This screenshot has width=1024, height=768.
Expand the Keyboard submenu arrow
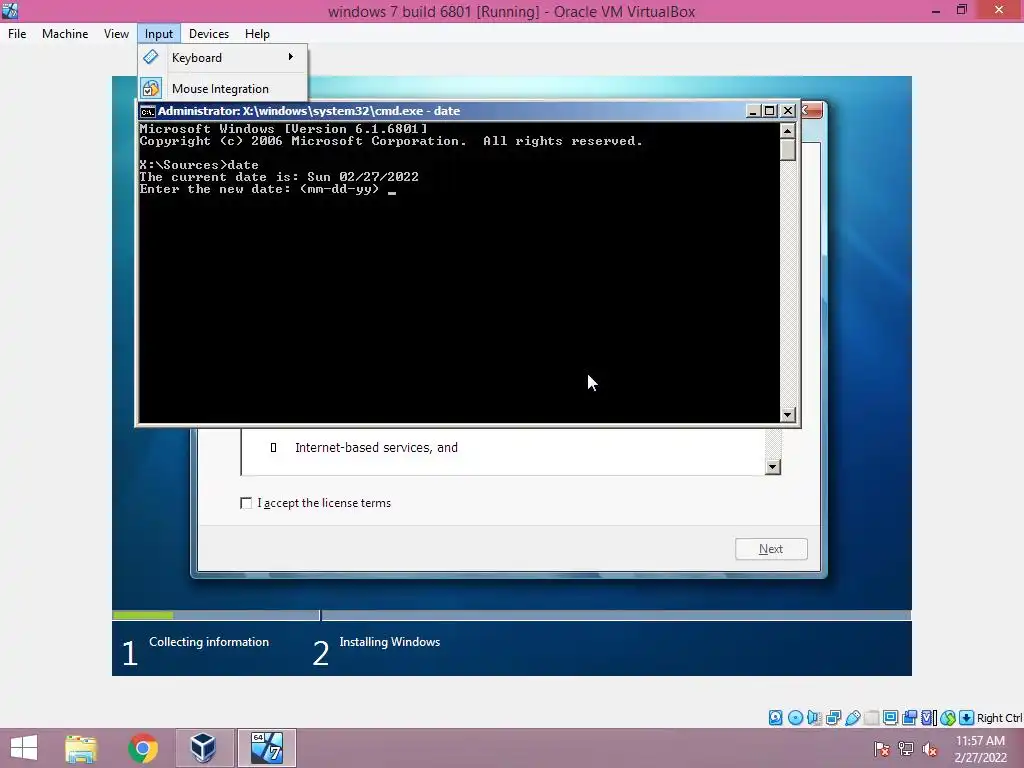(x=291, y=57)
